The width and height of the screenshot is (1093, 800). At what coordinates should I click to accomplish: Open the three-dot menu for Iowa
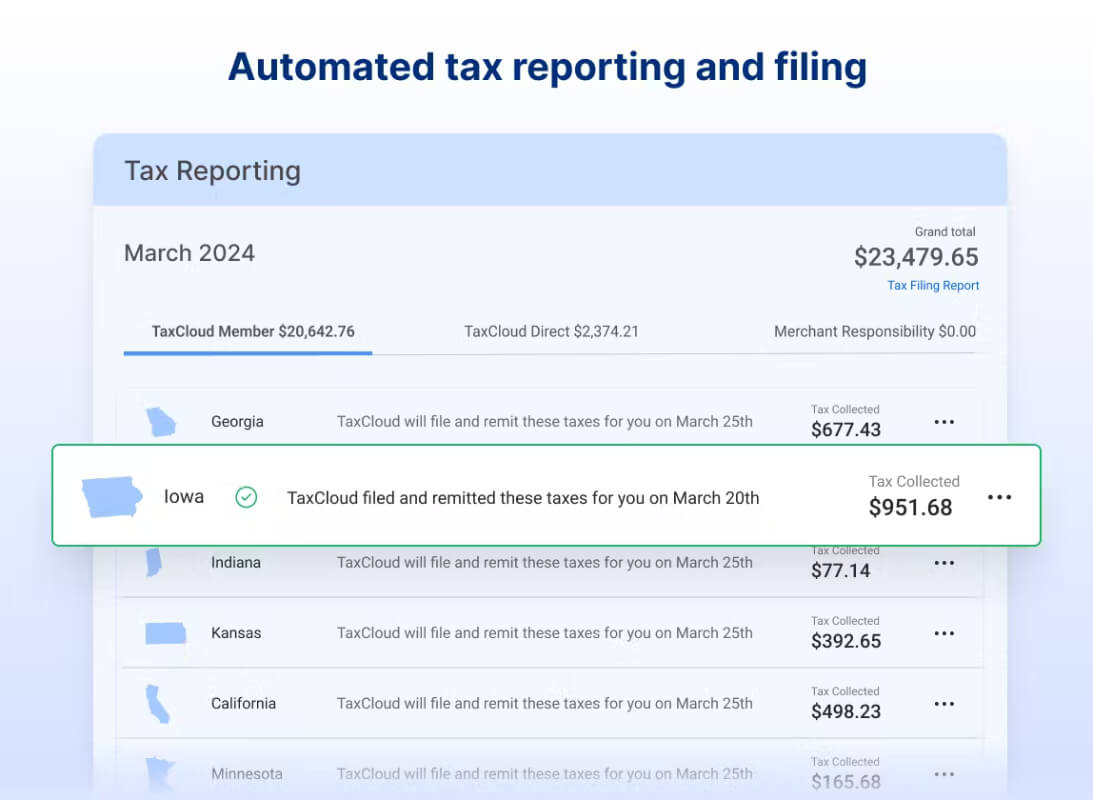[x=1000, y=497]
